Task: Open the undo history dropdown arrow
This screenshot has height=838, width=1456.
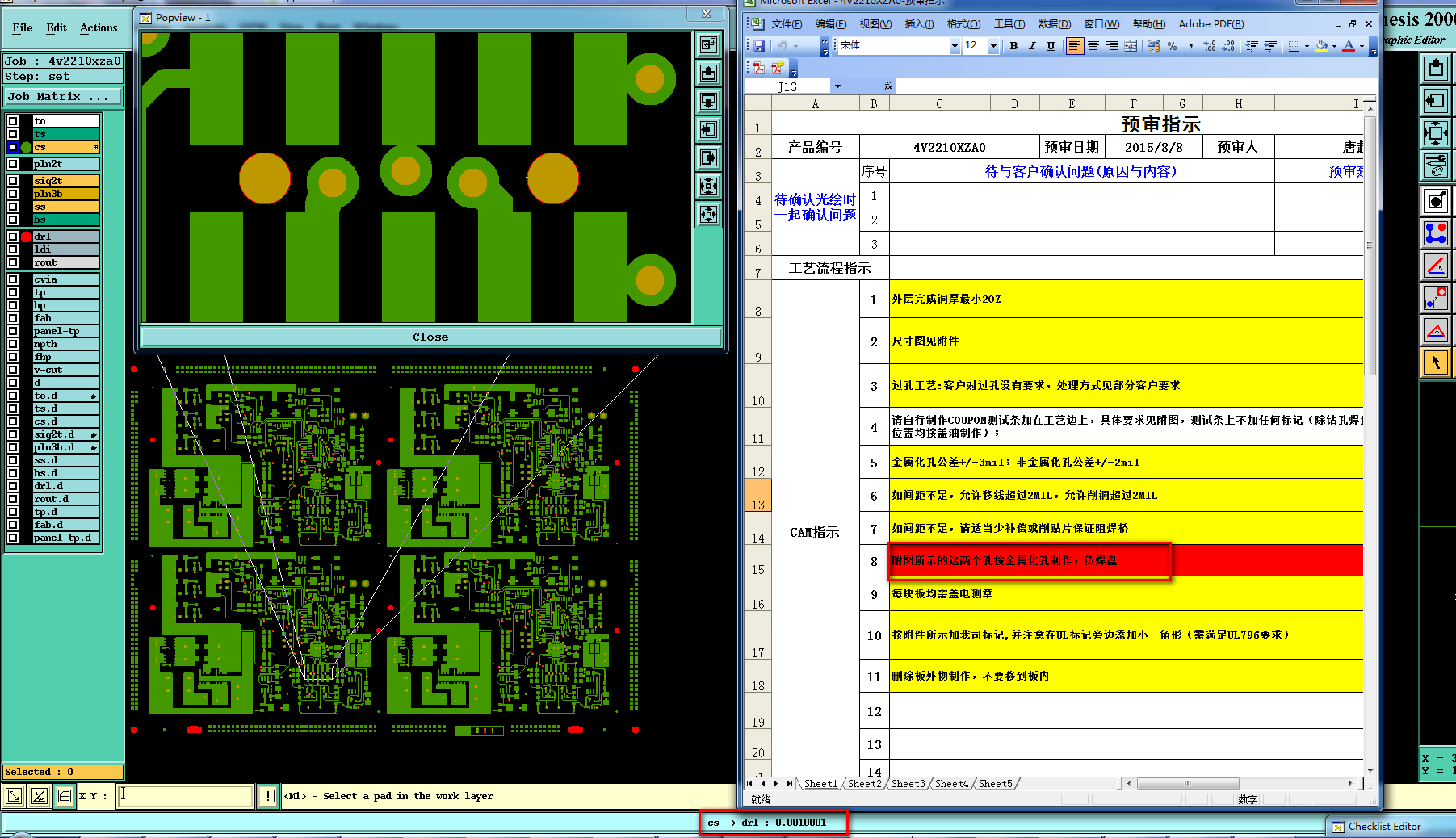Action: point(795,46)
